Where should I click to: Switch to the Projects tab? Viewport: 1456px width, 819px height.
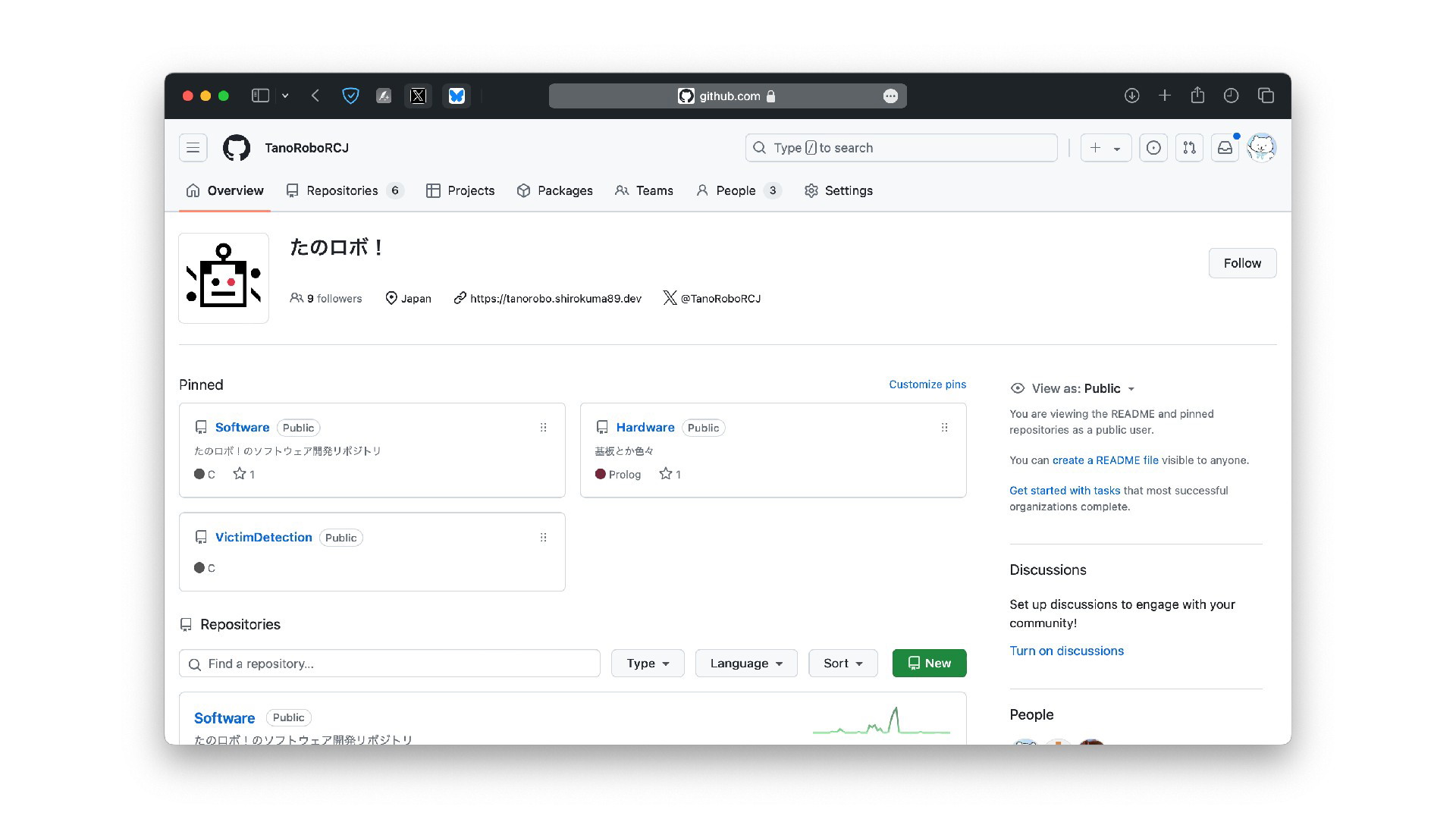click(460, 190)
